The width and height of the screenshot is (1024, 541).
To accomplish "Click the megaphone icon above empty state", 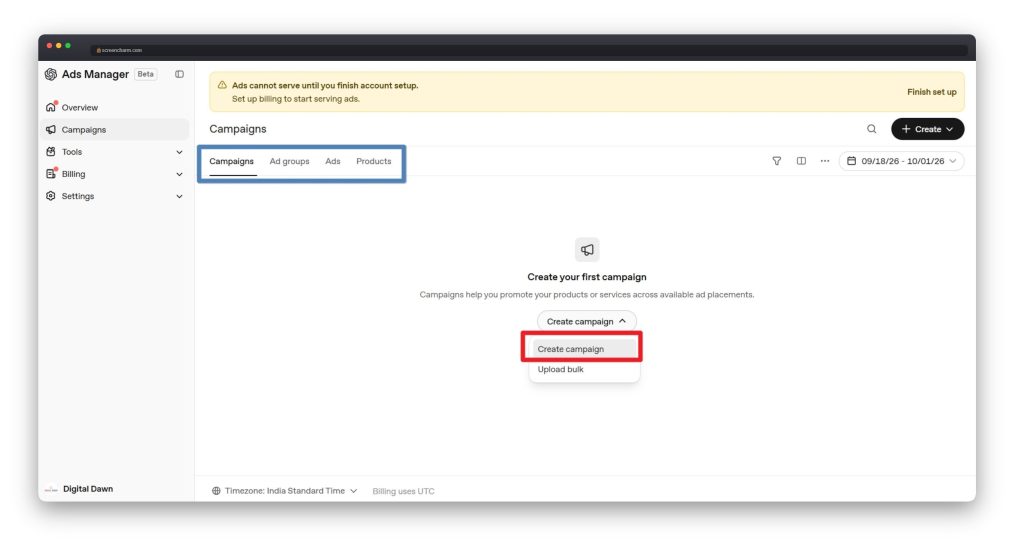I will click(587, 250).
